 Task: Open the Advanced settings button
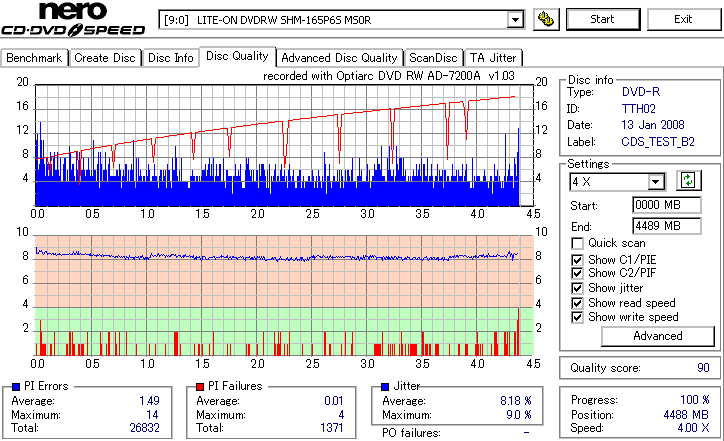click(658, 336)
